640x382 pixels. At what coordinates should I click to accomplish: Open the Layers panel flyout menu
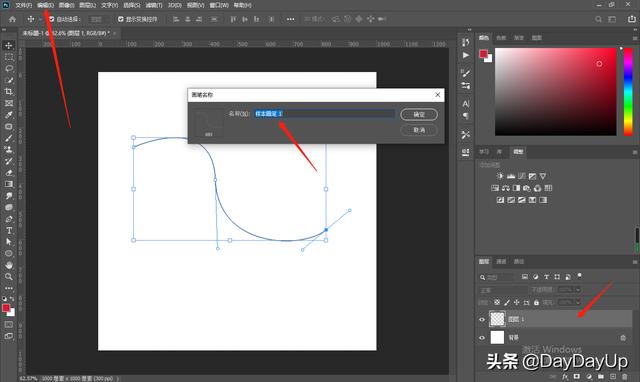[x=635, y=262]
